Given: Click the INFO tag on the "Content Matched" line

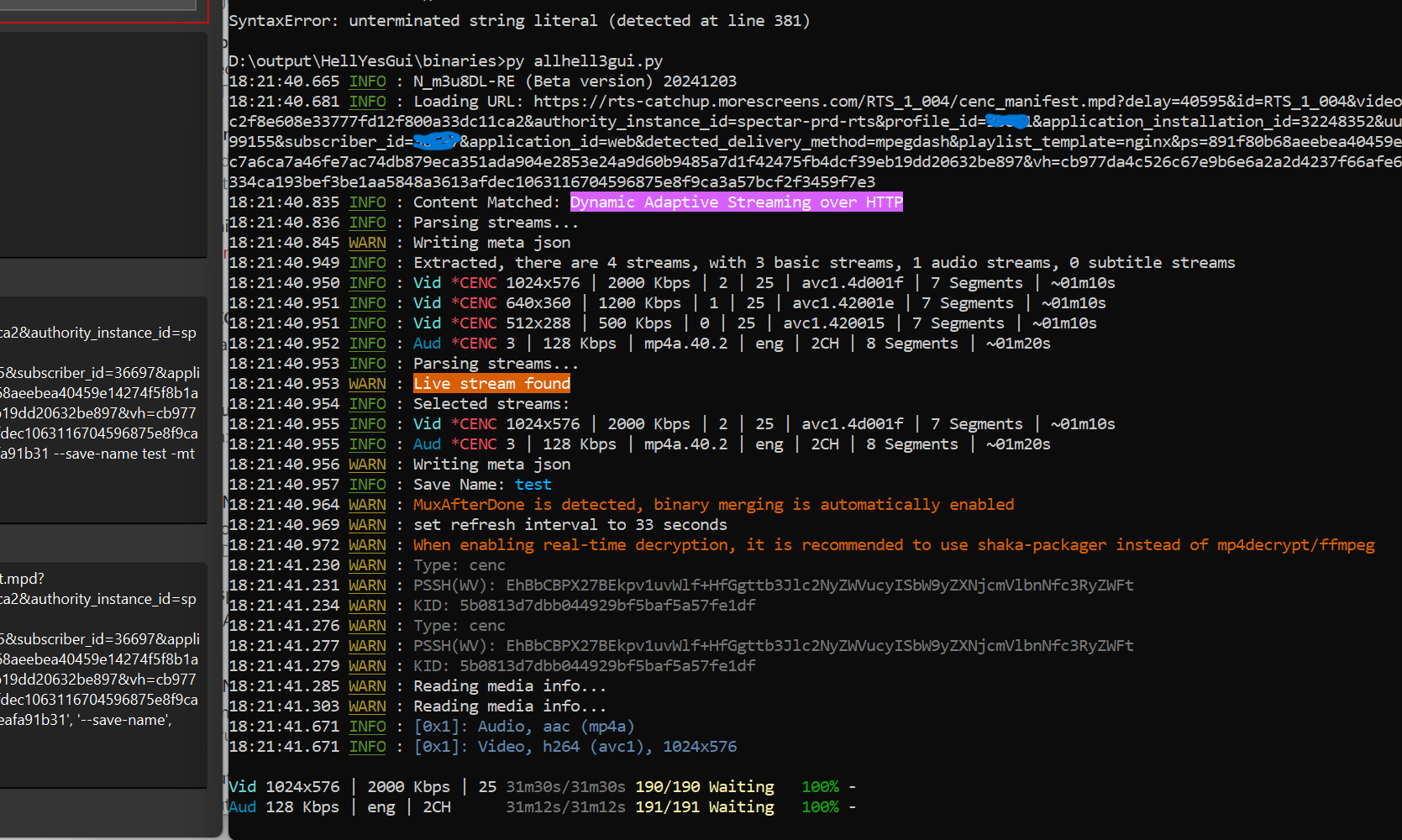Looking at the screenshot, I should [x=367, y=202].
